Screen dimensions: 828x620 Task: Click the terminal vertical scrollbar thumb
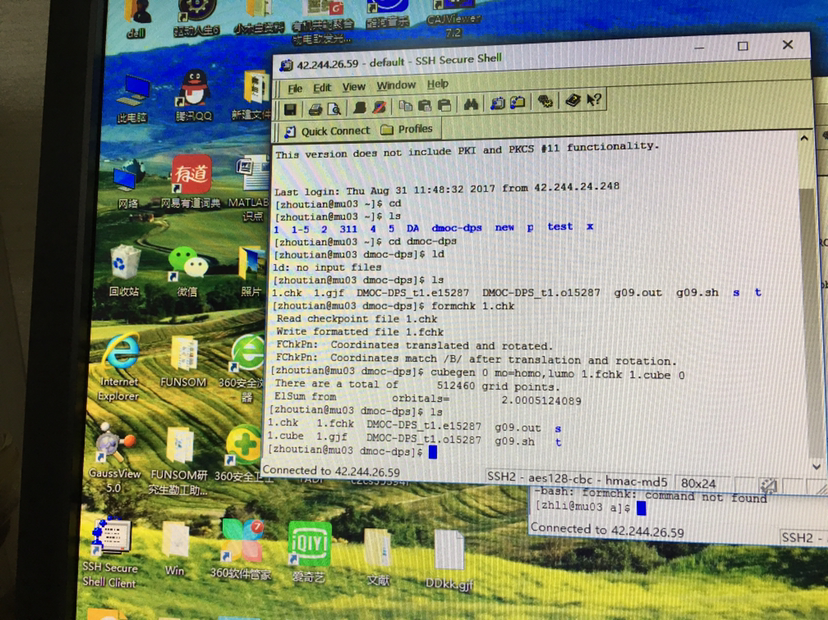point(810,322)
